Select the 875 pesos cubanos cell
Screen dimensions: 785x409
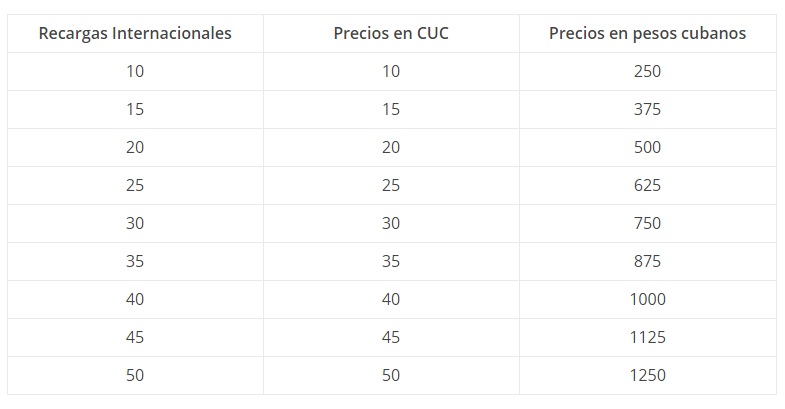coord(647,261)
